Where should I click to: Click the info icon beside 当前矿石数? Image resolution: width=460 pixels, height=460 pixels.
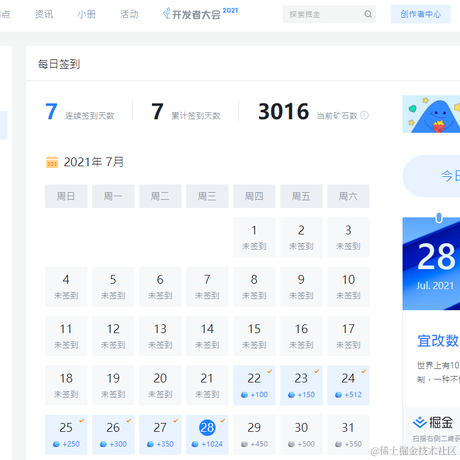pyautogui.click(x=364, y=115)
